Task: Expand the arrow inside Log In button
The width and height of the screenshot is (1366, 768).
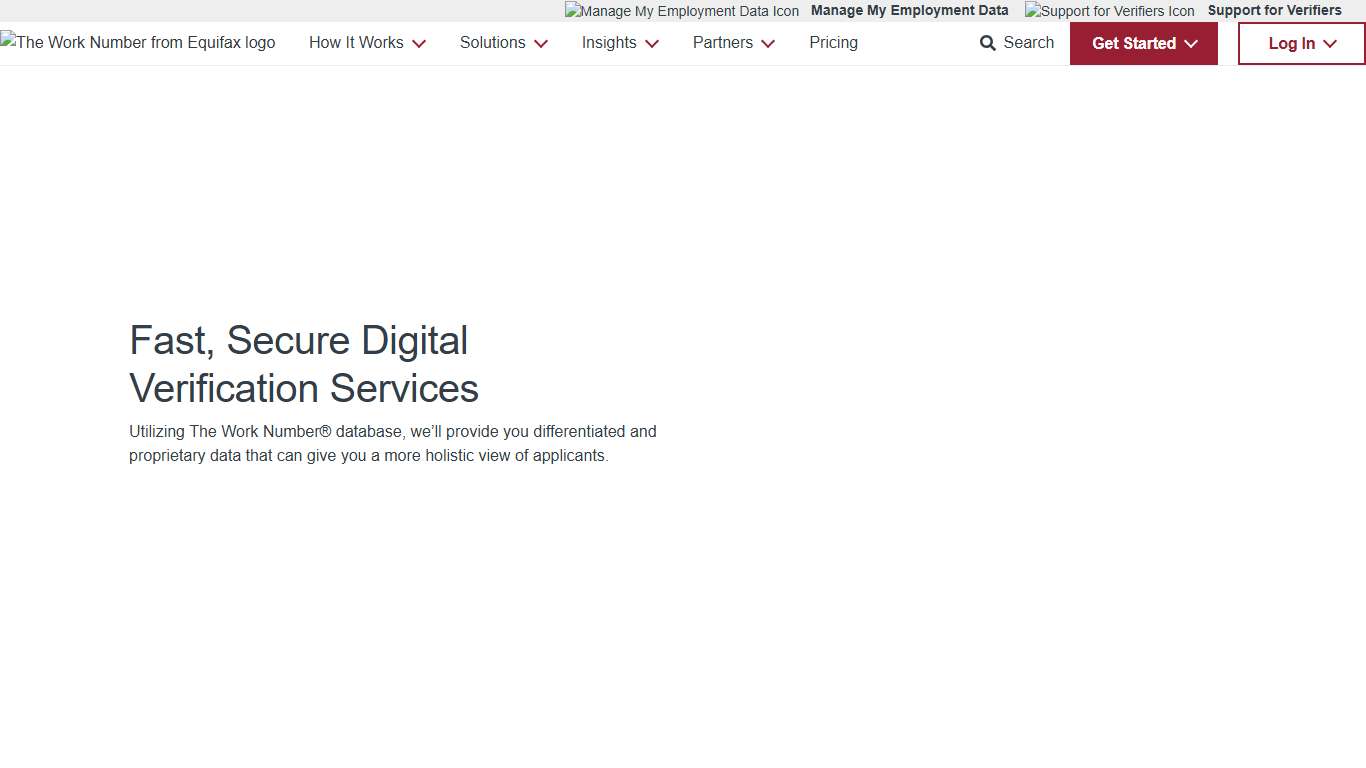Action: pyautogui.click(x=1330, y=44)
